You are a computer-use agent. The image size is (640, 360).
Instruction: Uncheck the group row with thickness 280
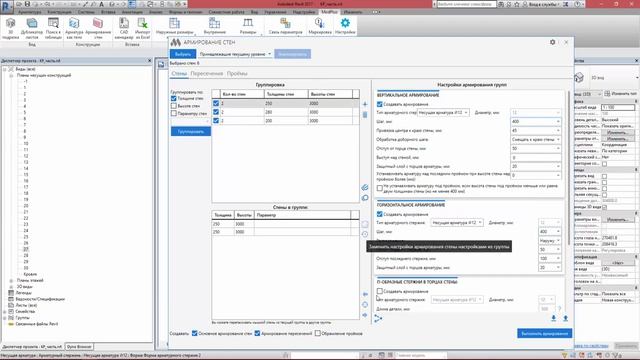[216, 112]
